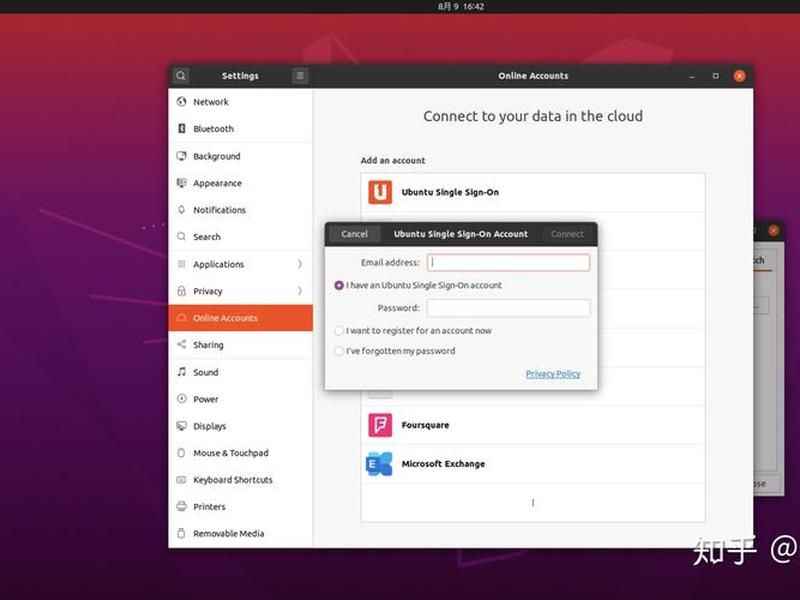Click the Ubuntu Single Sign-On logo
800x600 pixels.
(380, 192)
